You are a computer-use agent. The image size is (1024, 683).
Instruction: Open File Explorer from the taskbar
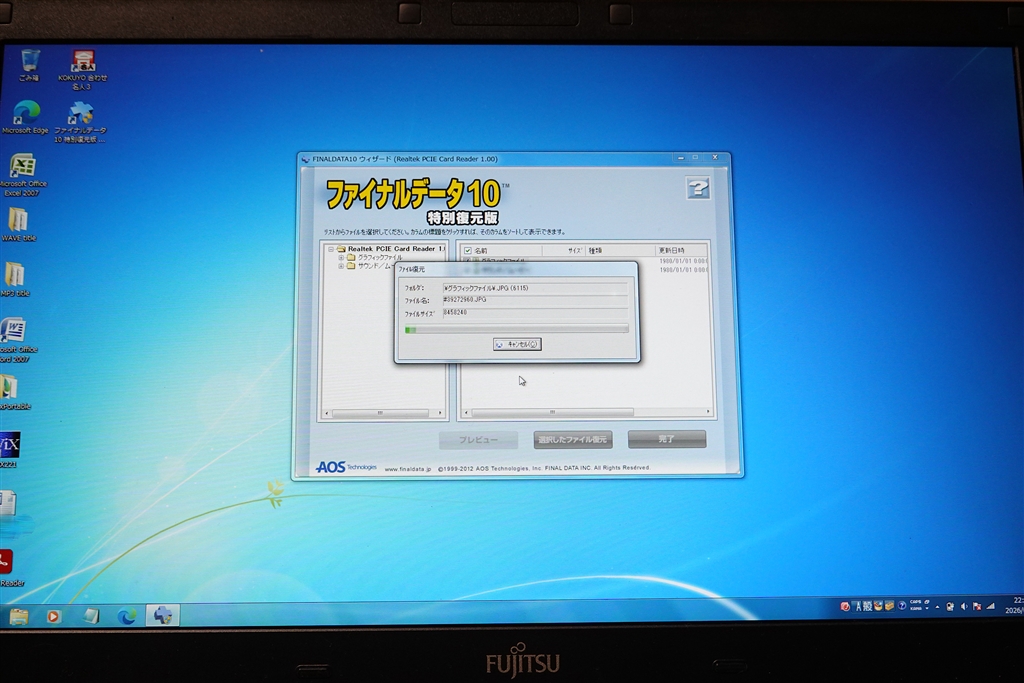tap(19, 616)
